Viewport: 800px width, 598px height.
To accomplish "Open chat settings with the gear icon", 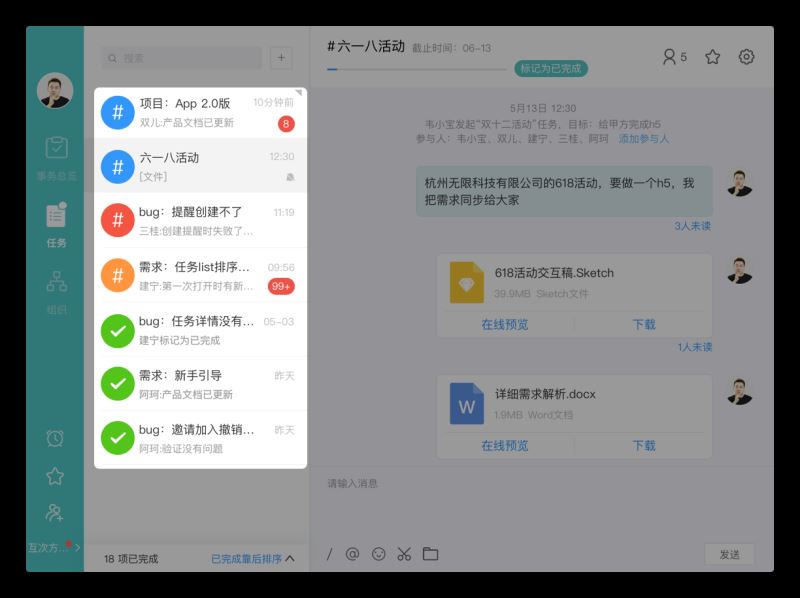I will [746, 57].
